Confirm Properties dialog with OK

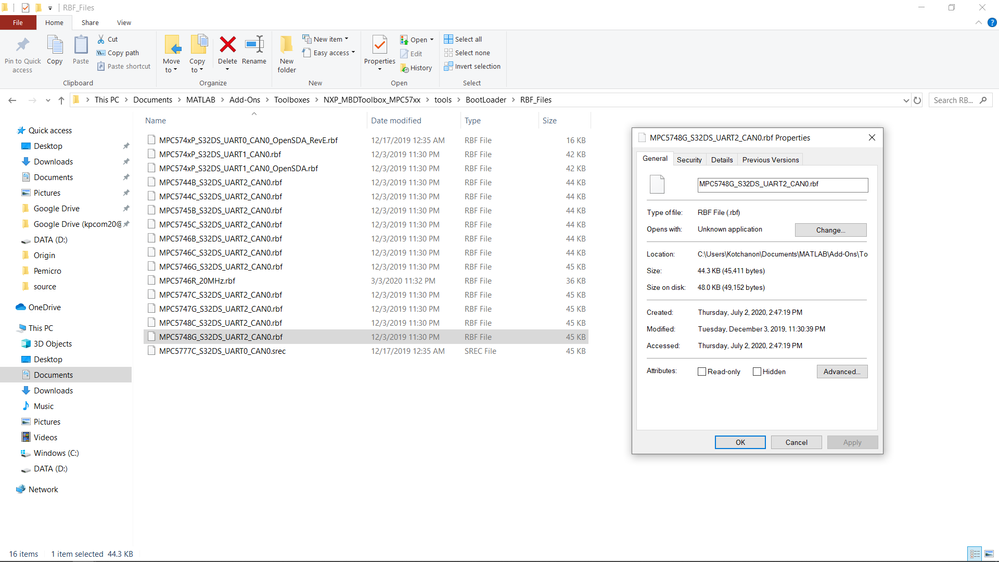pyautogui.click(x=740, y=442)
